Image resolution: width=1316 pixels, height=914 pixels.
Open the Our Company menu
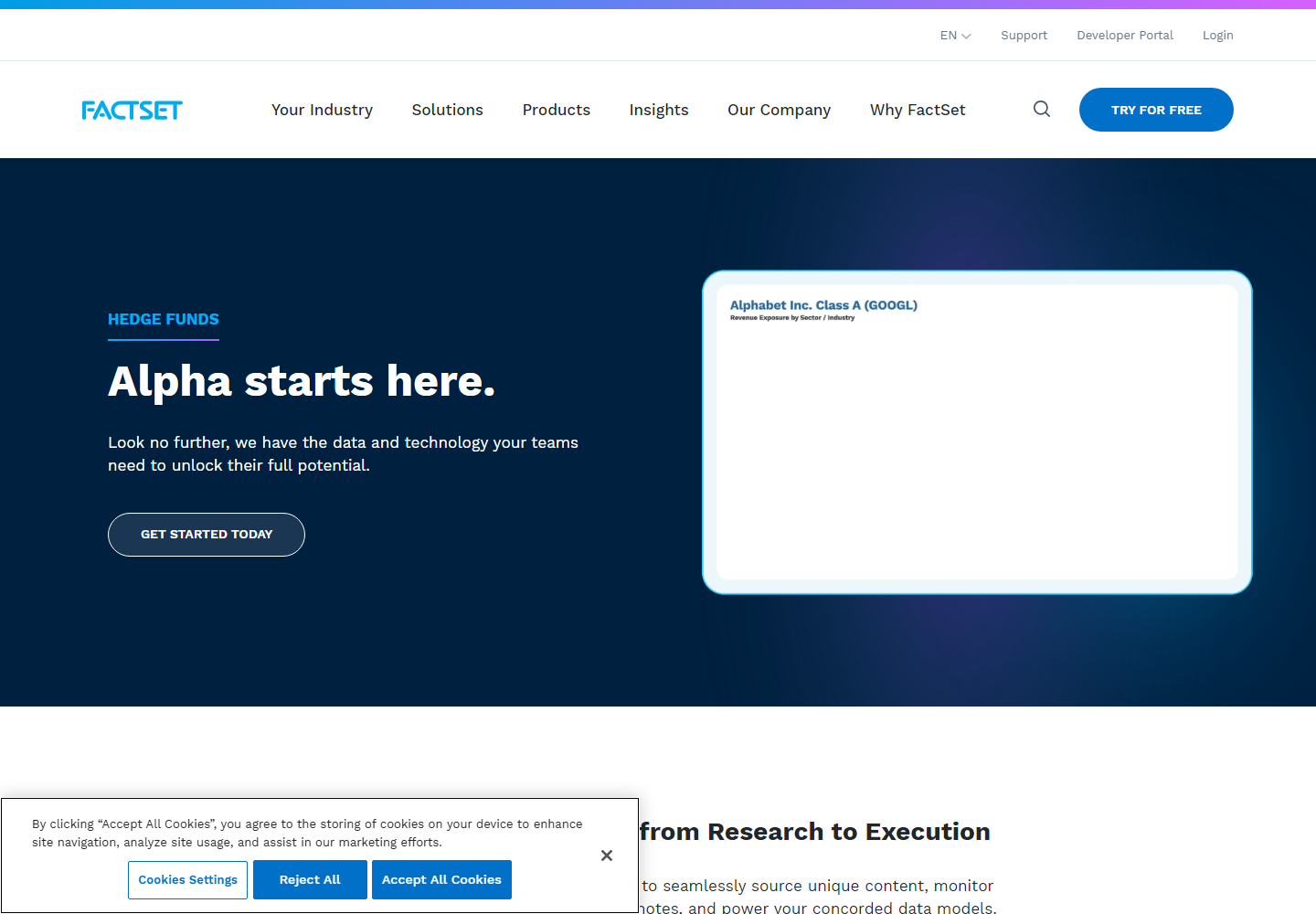pos(779,110)
